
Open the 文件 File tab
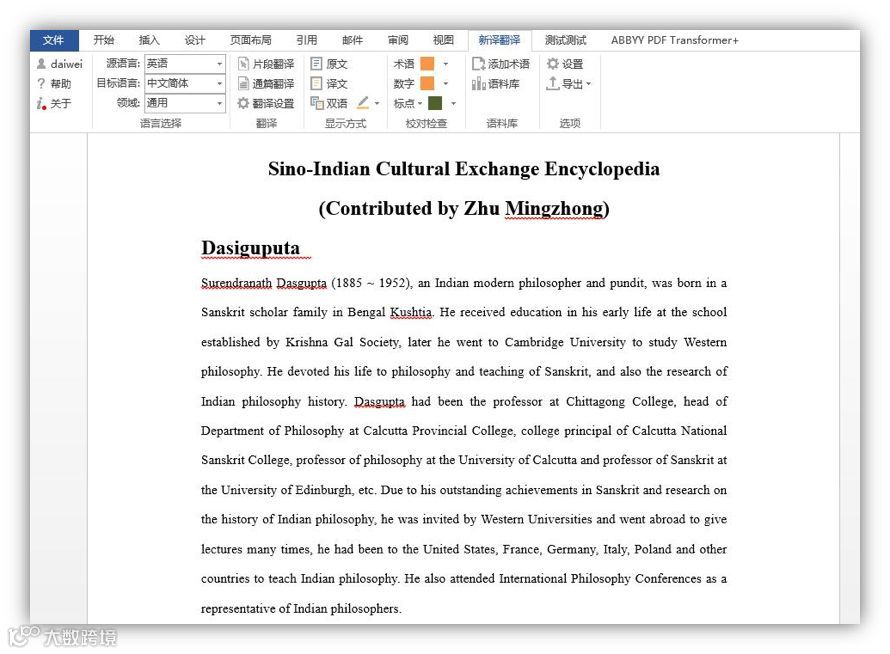click(x=54, y=40)
